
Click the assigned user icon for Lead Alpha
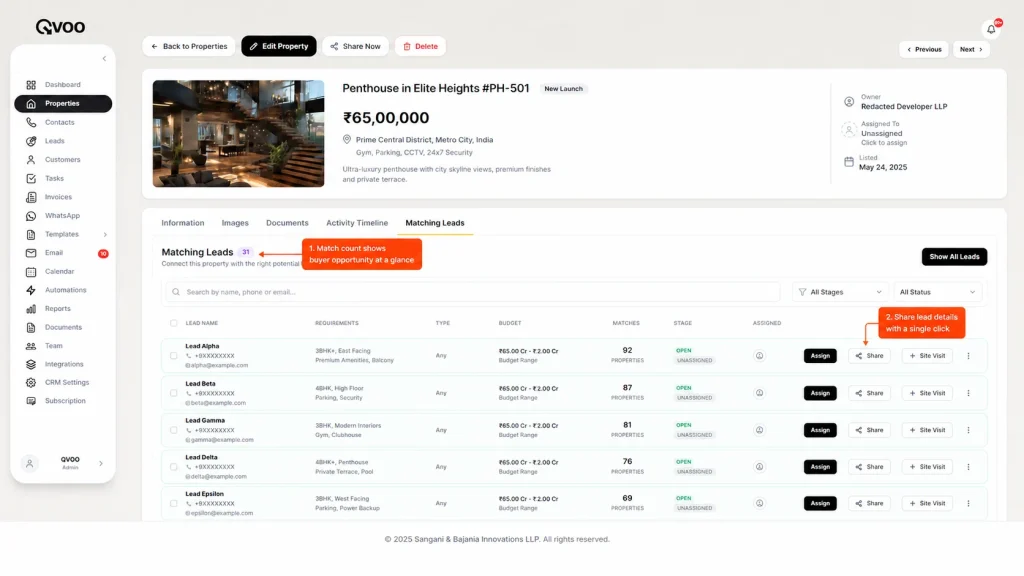pos(759,356)
